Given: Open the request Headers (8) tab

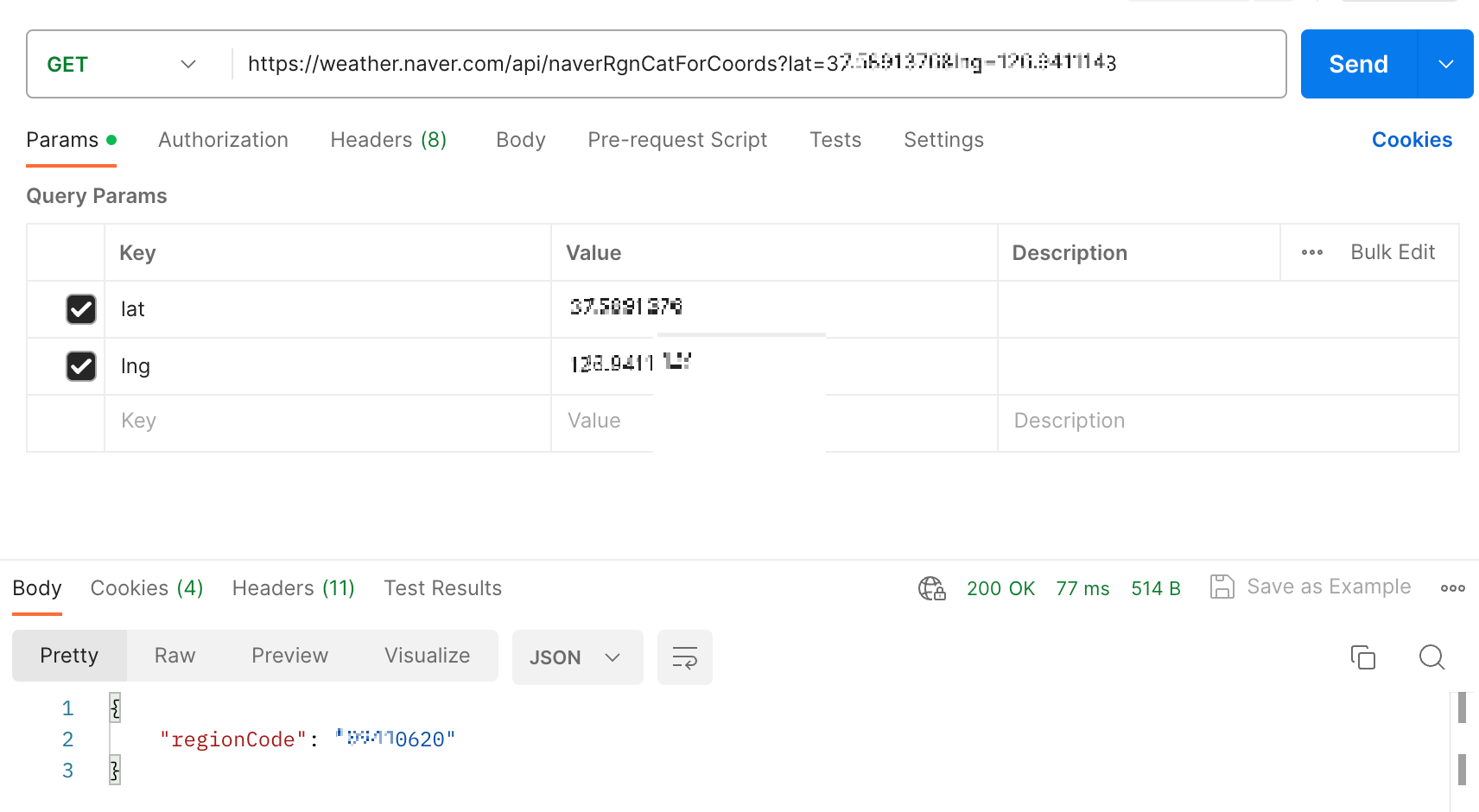Looking at the screenshot, I should point(389,140).
